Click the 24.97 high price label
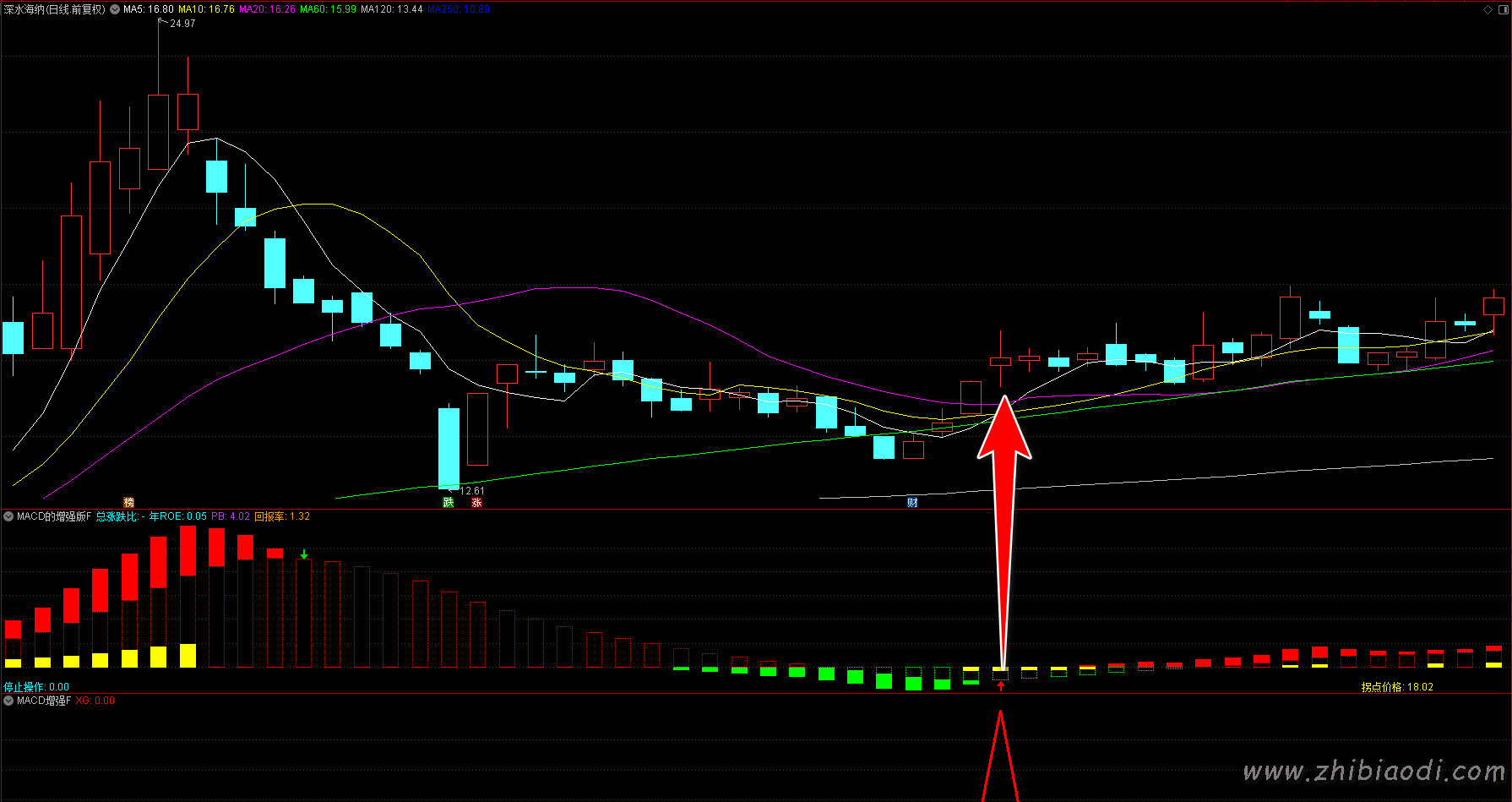 click(182, 24)
